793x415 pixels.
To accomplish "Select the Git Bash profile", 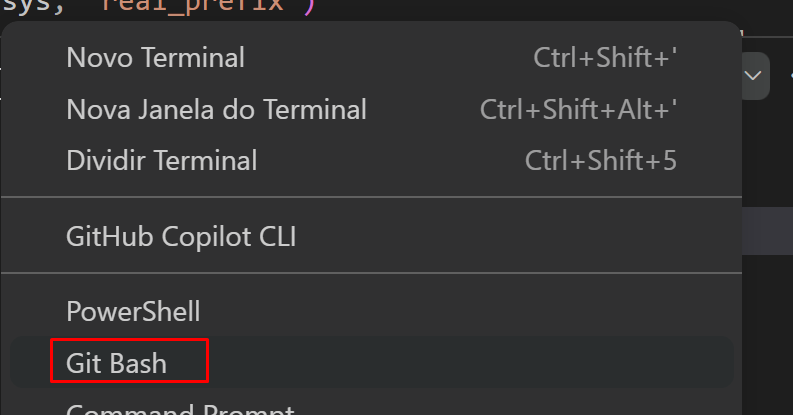I will [x=117, y=362].
